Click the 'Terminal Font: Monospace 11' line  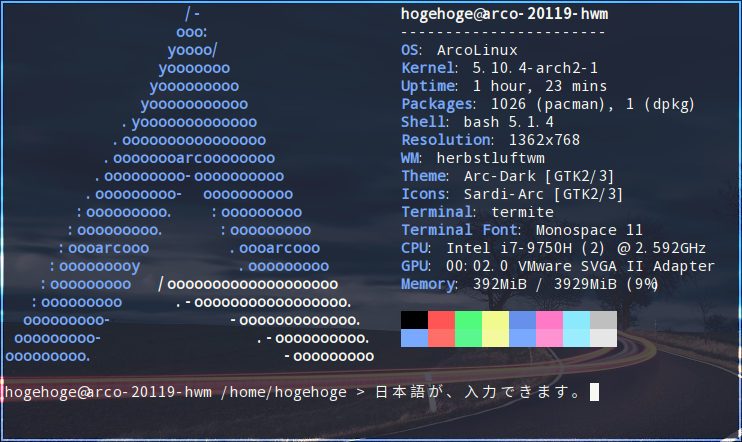point(522,230)
